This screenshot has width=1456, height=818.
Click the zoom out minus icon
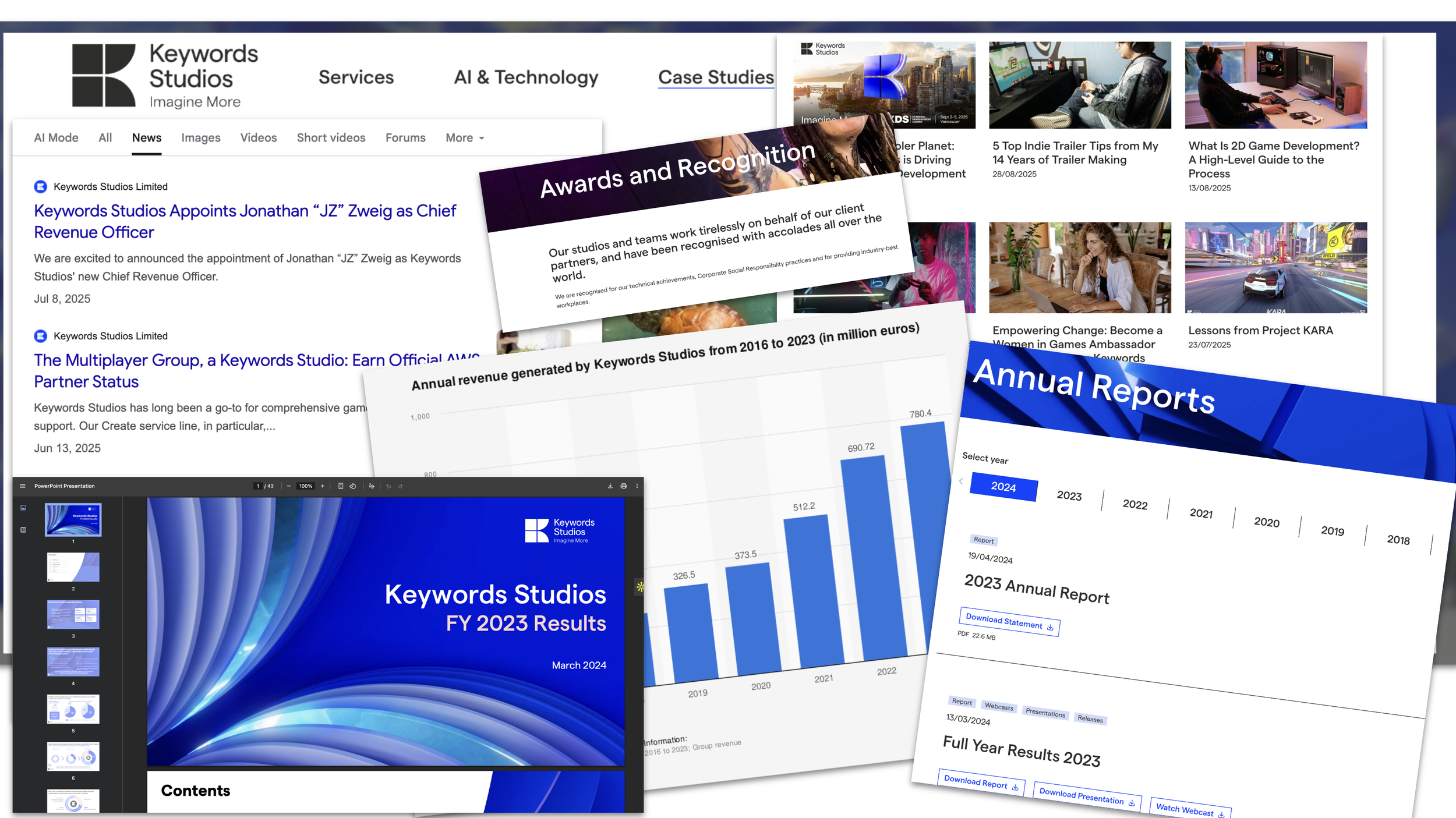289,486
